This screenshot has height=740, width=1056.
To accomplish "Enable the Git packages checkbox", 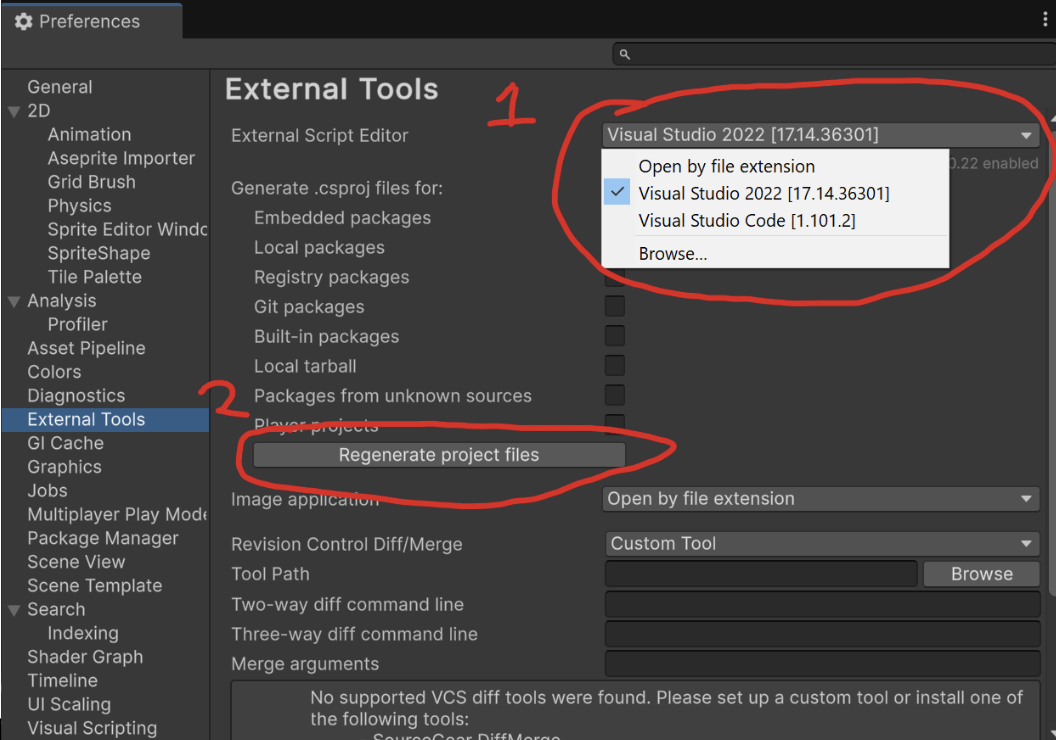I will click(x=614, y=306).
